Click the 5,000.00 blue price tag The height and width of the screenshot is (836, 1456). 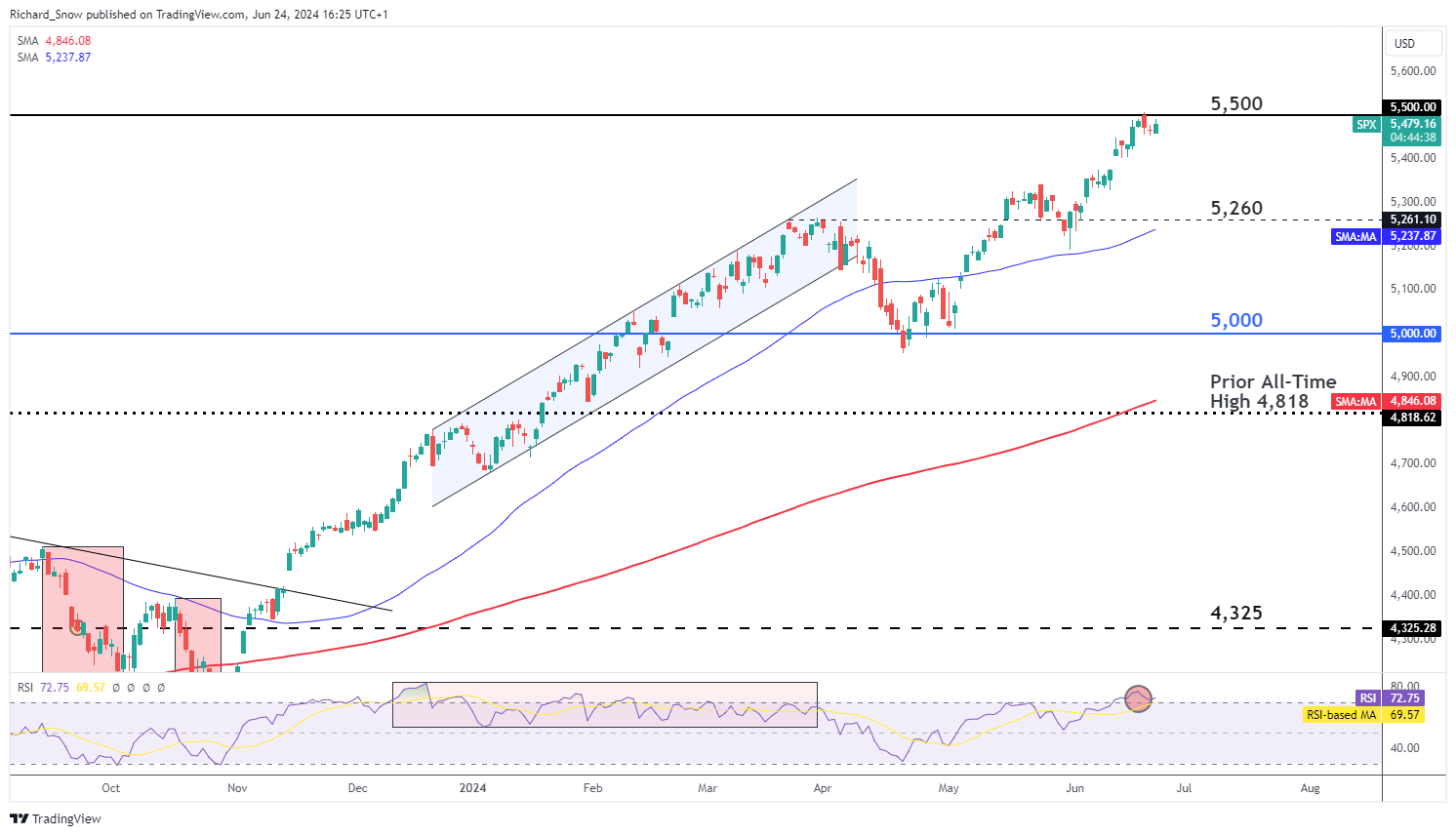(x=1412, y=334)
